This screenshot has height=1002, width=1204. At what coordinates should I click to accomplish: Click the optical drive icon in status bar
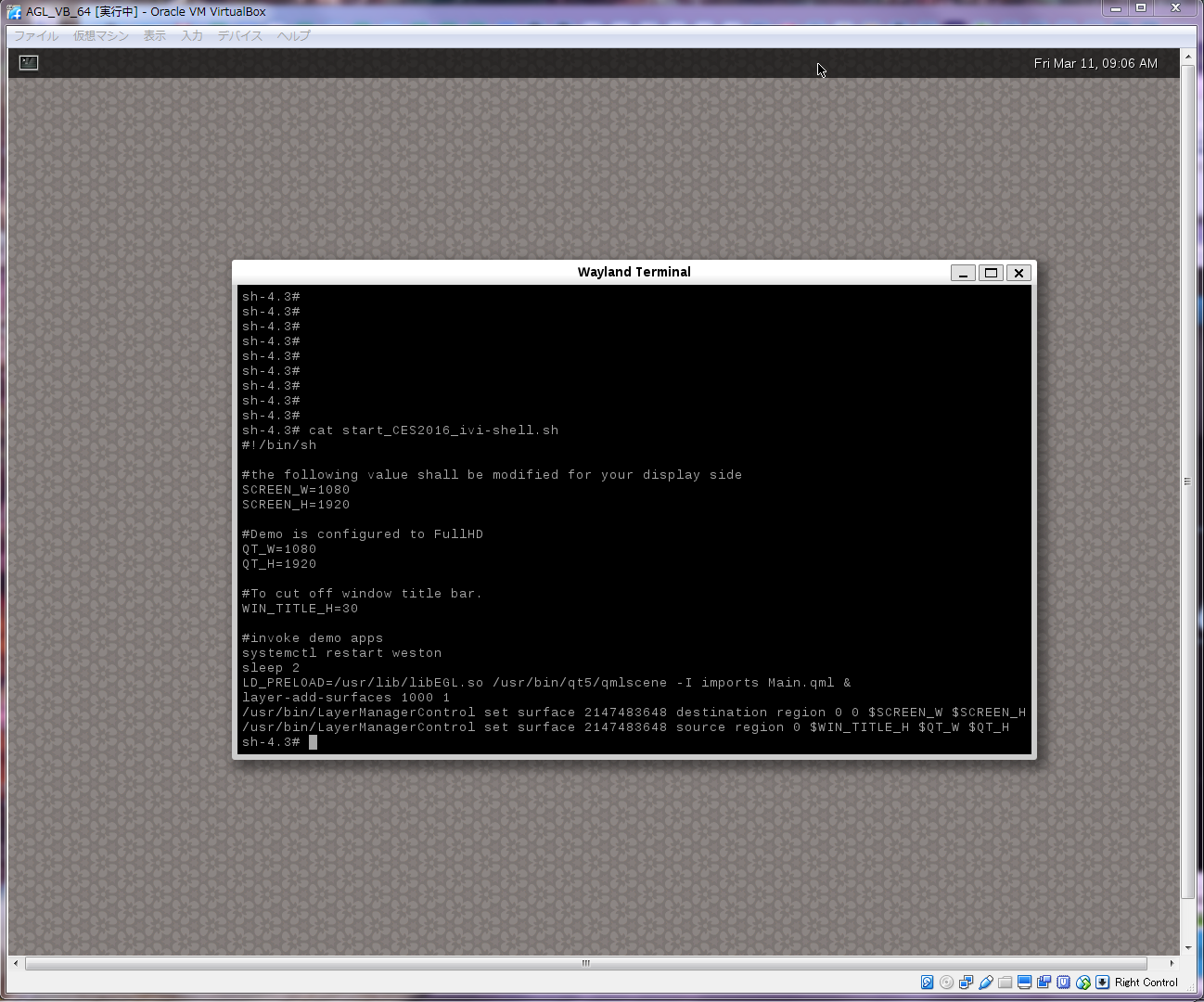(947, 982)
